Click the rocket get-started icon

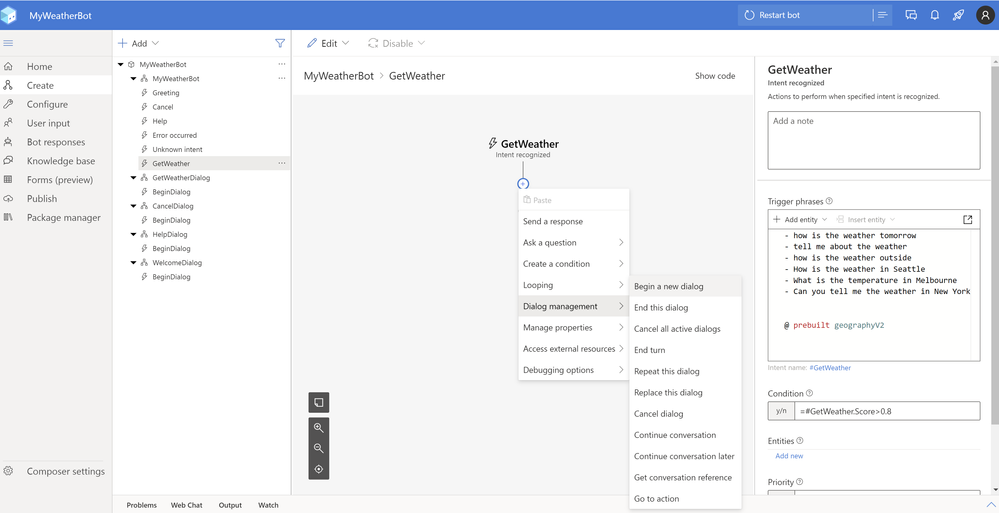(958, 15)
